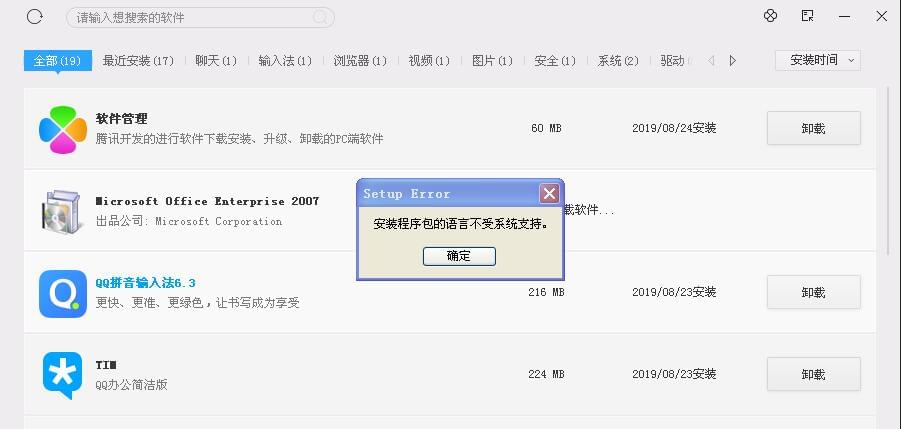Switch to 安全(1) tab
Screen dimensions: 901x429
tap(555, 60)
